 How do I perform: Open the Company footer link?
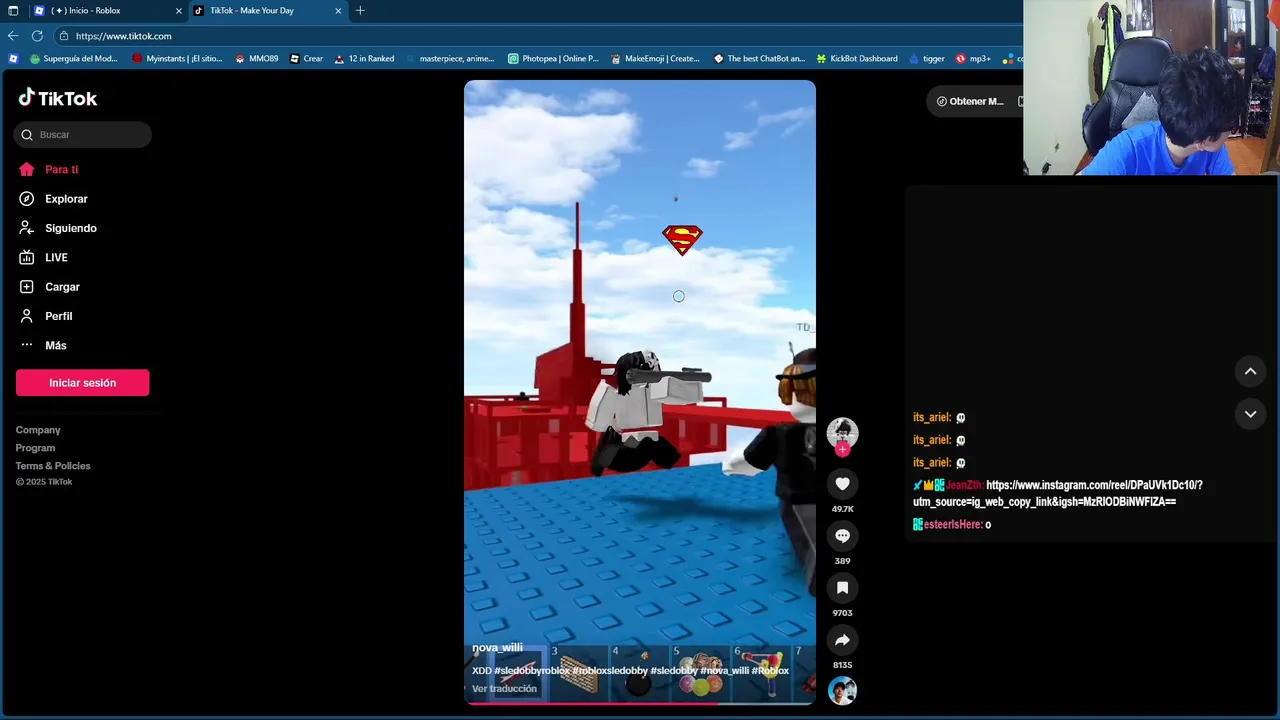click(38, 430)
